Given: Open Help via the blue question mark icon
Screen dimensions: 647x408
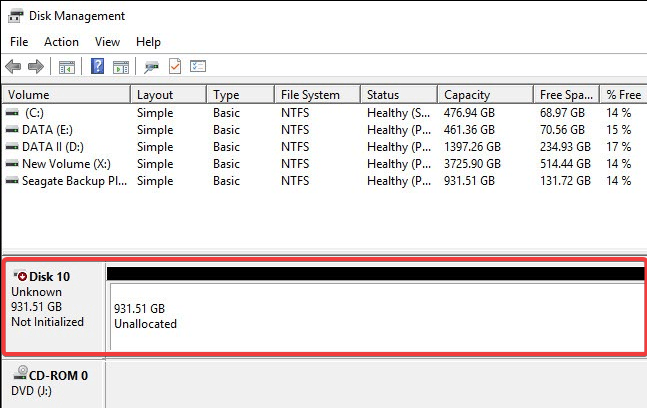Looking at the screenshot, I should (97, 66).
